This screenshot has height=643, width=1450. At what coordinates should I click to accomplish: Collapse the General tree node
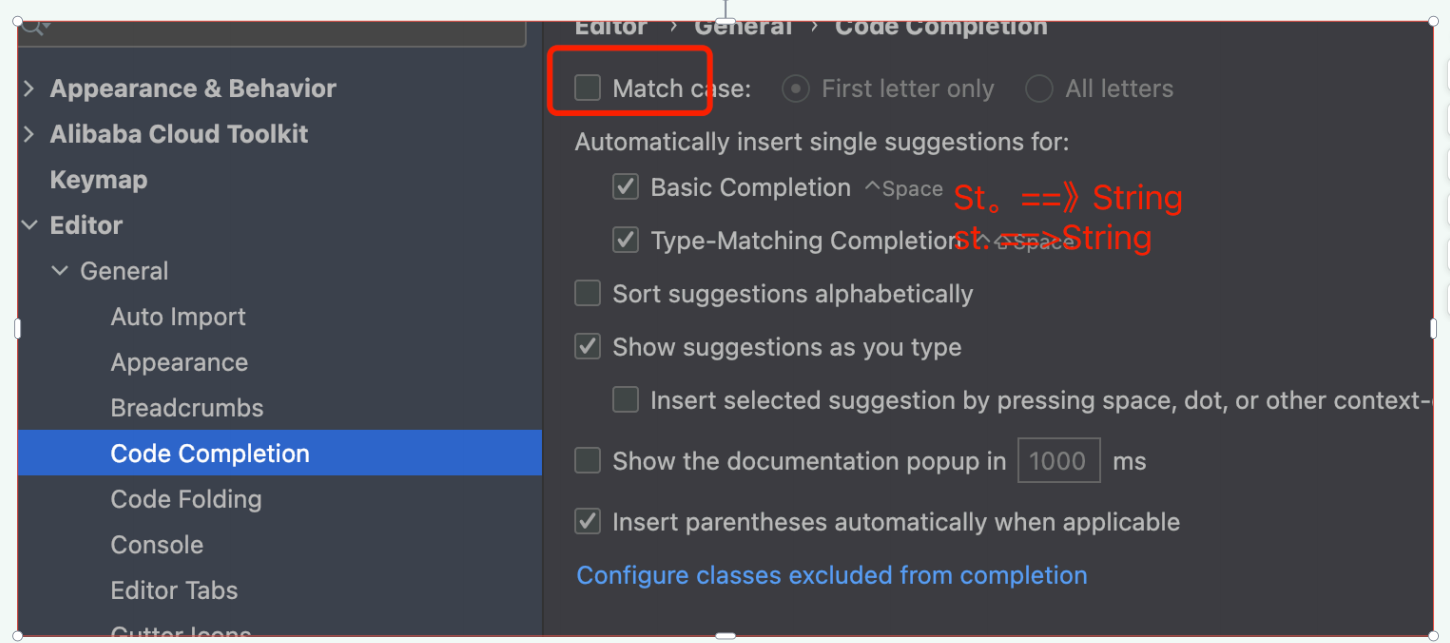pyautogui.click(x=61, y=271)
